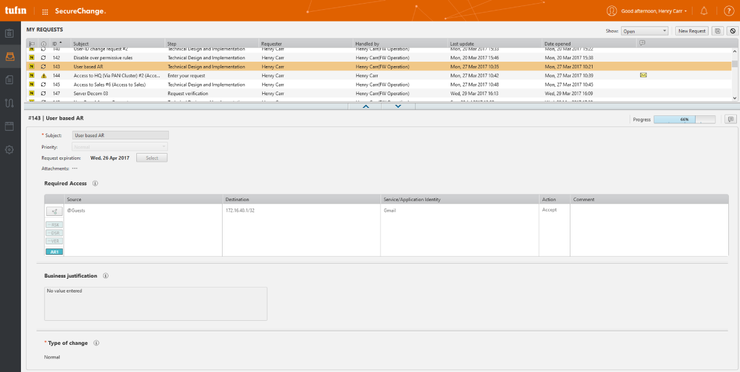Click the flag column header icon

click(x=32, y=43)
